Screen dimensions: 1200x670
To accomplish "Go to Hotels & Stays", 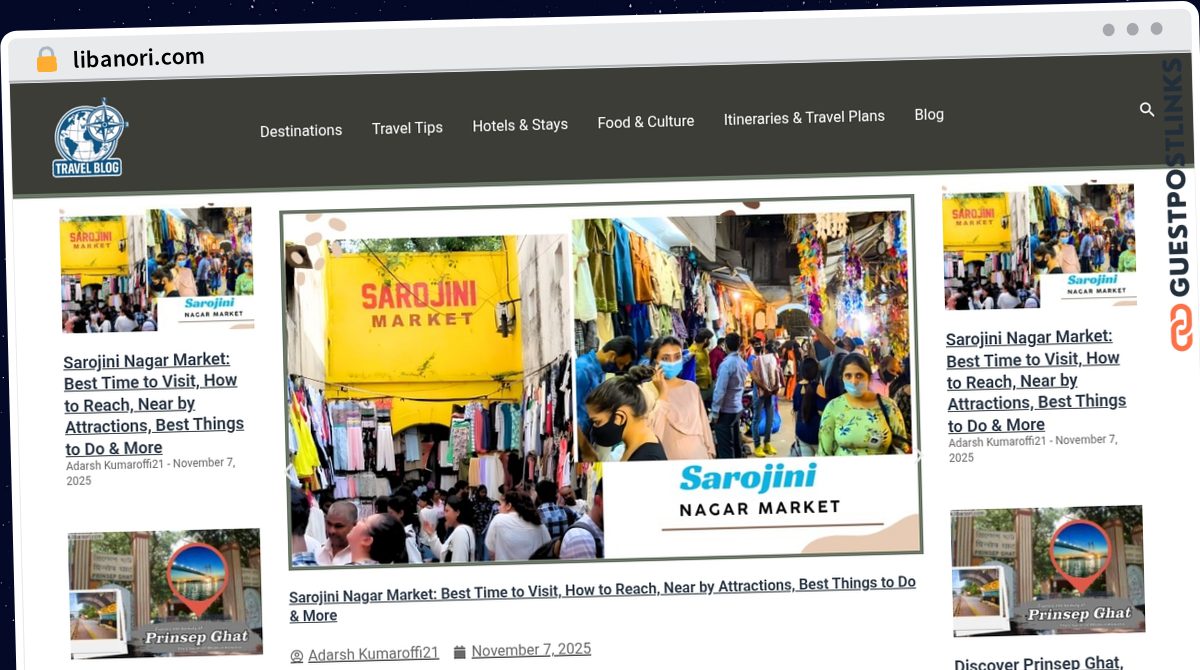I will [520, 125].
